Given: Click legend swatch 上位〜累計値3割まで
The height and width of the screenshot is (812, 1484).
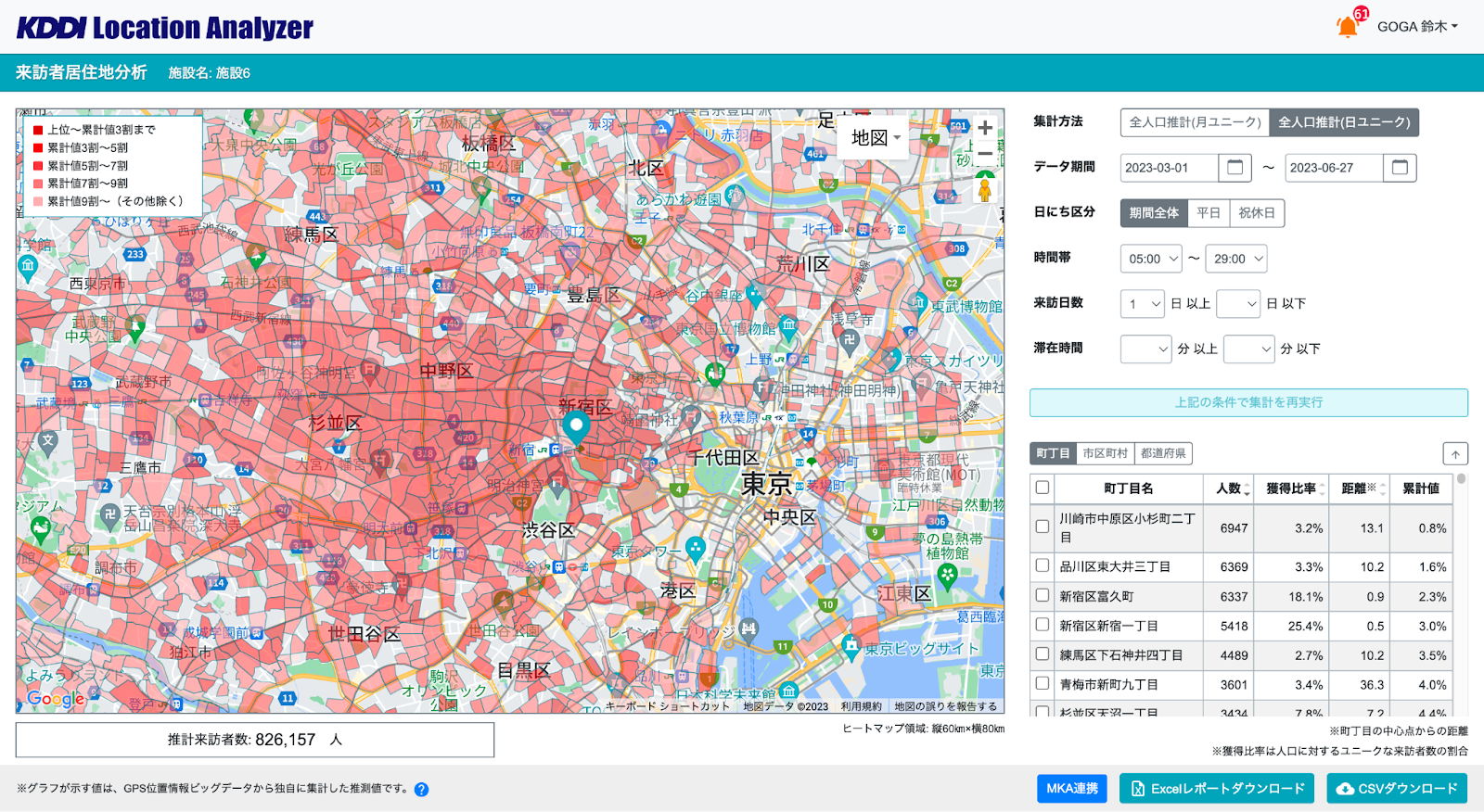Looking at the screenshot, I should (x=38, y=130).
